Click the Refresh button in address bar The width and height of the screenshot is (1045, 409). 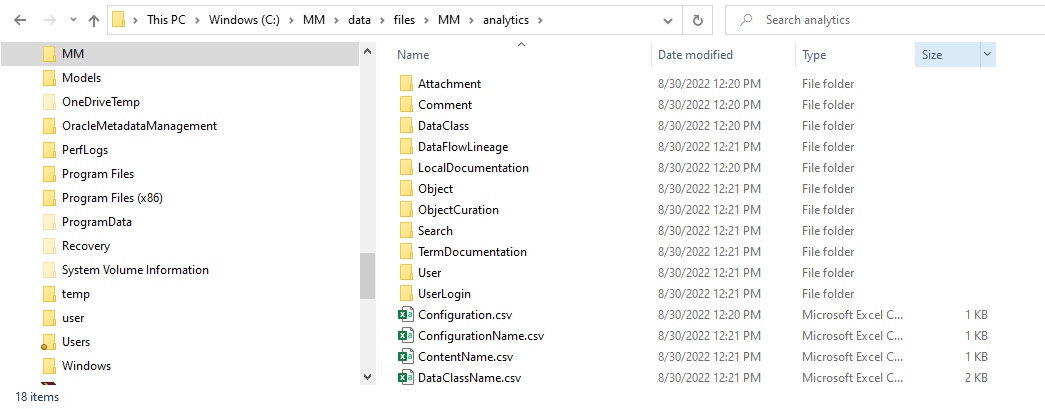[698, 20]
